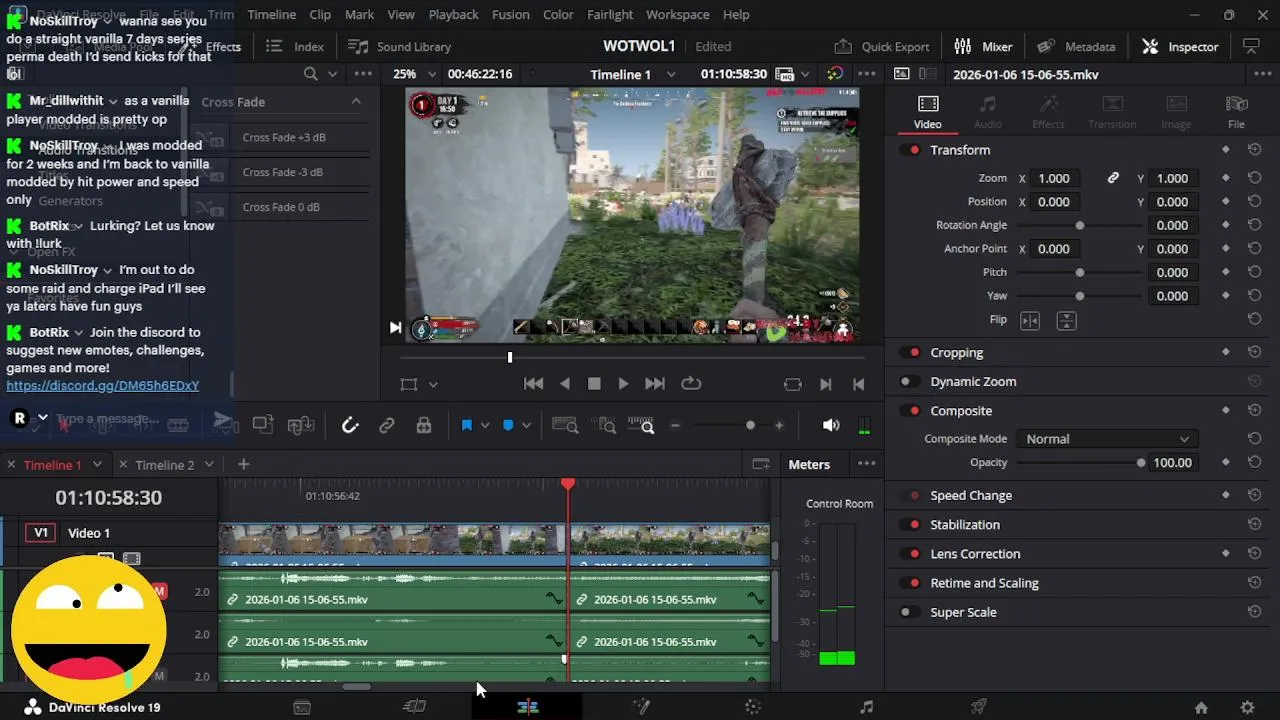Open the Fusion menu
The width and height of the screenshot is (1280, 720).
tap(510, 15)
